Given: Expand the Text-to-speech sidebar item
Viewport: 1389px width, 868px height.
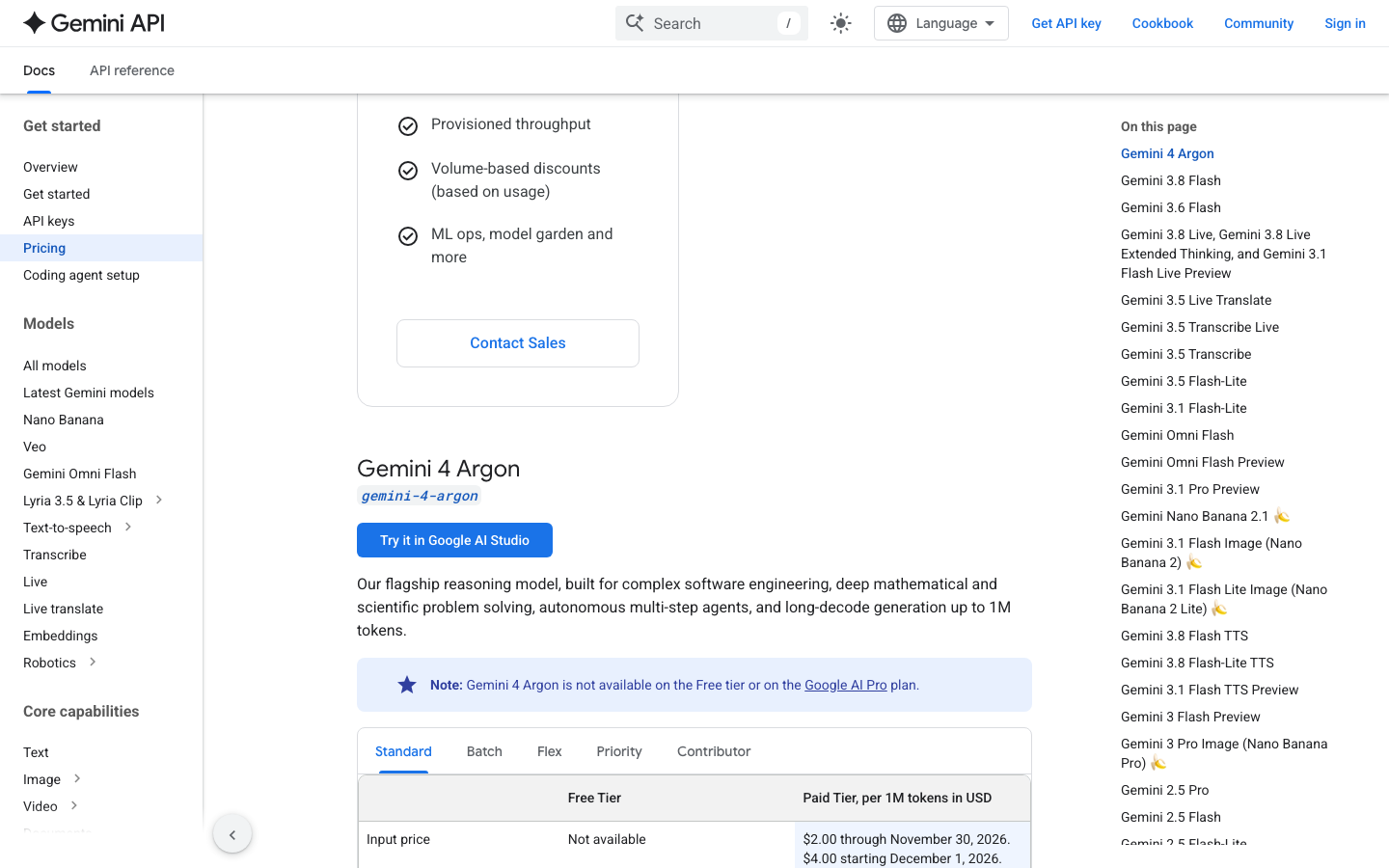Looking at the screenshot, I should (x=128, y=527).
